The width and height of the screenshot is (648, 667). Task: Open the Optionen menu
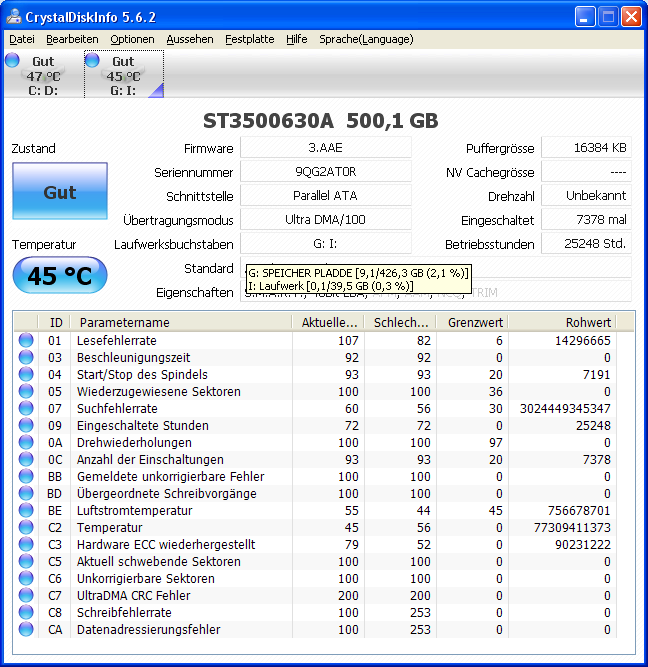click(x=132, y=39)
